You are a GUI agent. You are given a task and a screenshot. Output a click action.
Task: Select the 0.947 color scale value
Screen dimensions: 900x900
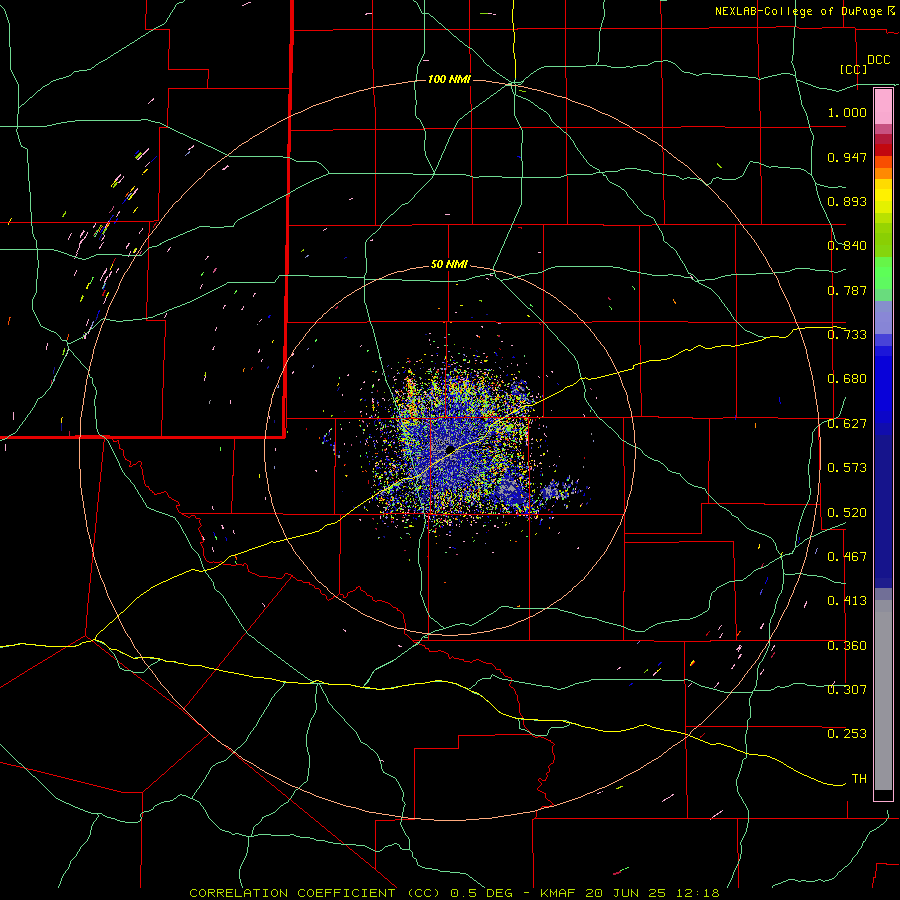click(x=847, y=157)
